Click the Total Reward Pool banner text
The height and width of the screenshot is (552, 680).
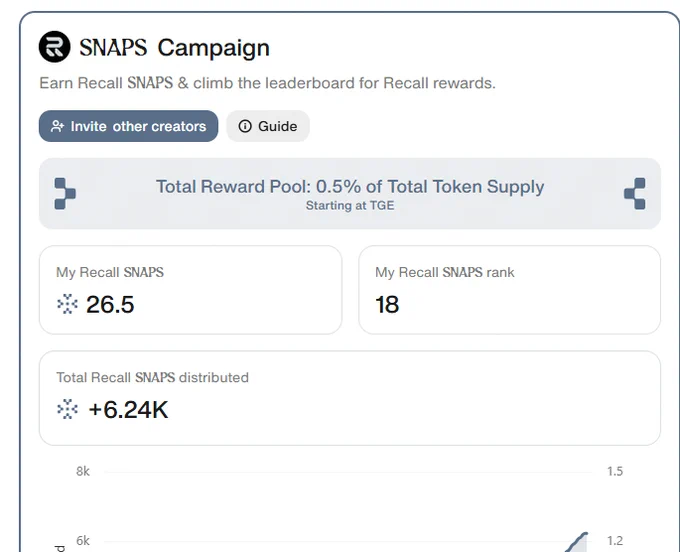[350, 187]
